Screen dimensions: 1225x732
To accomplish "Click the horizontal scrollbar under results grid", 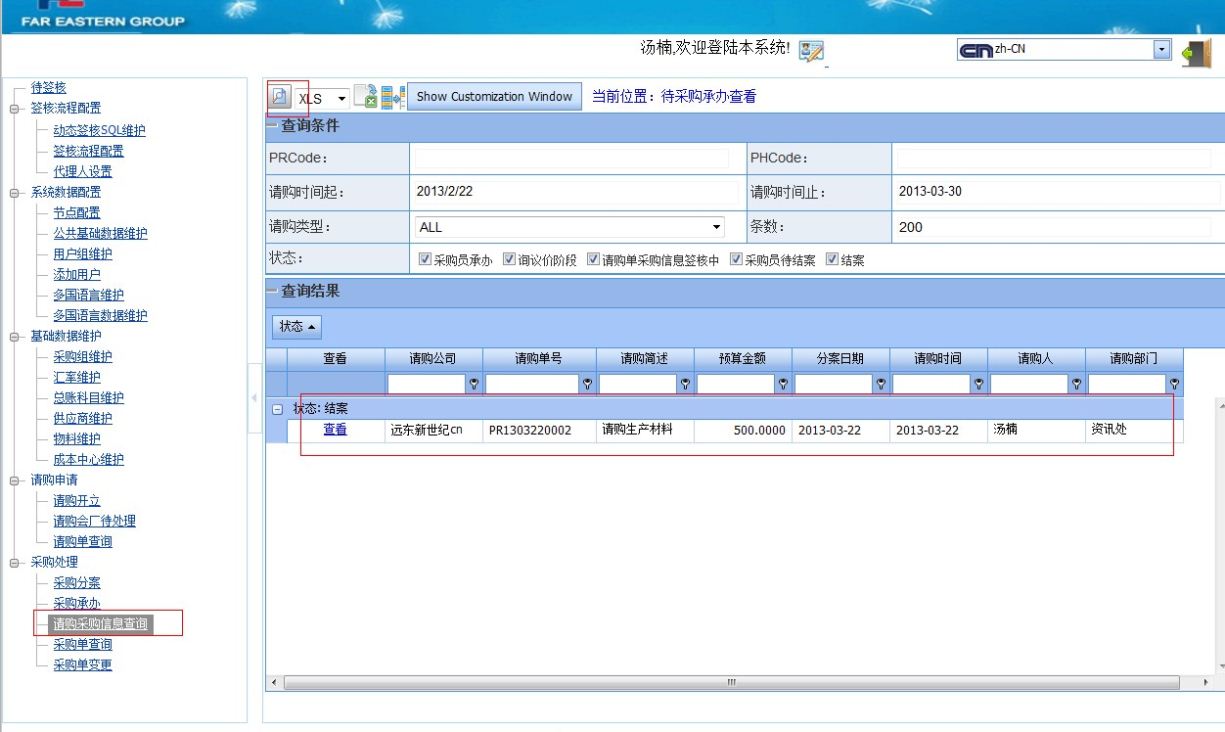I will (730, 682).
